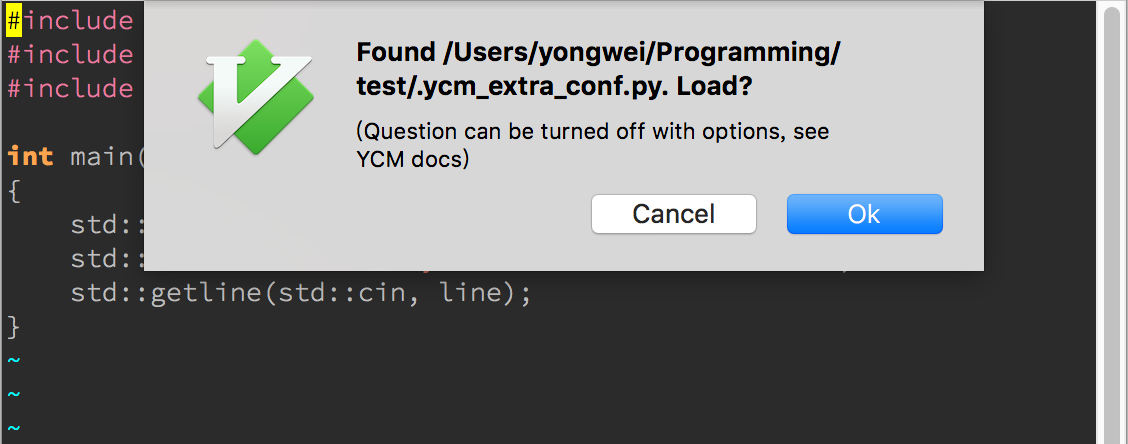Click the first cyan tilde line
This screenshot has width=1128, height=444.
pos(14,361)
